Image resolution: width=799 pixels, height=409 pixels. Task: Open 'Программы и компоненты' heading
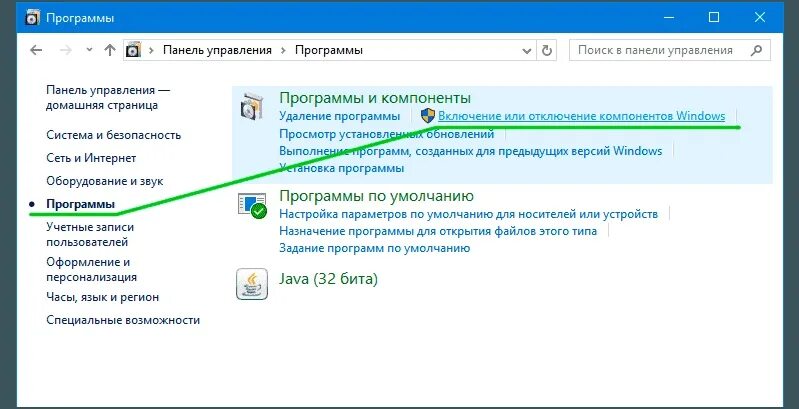point(375,98)
